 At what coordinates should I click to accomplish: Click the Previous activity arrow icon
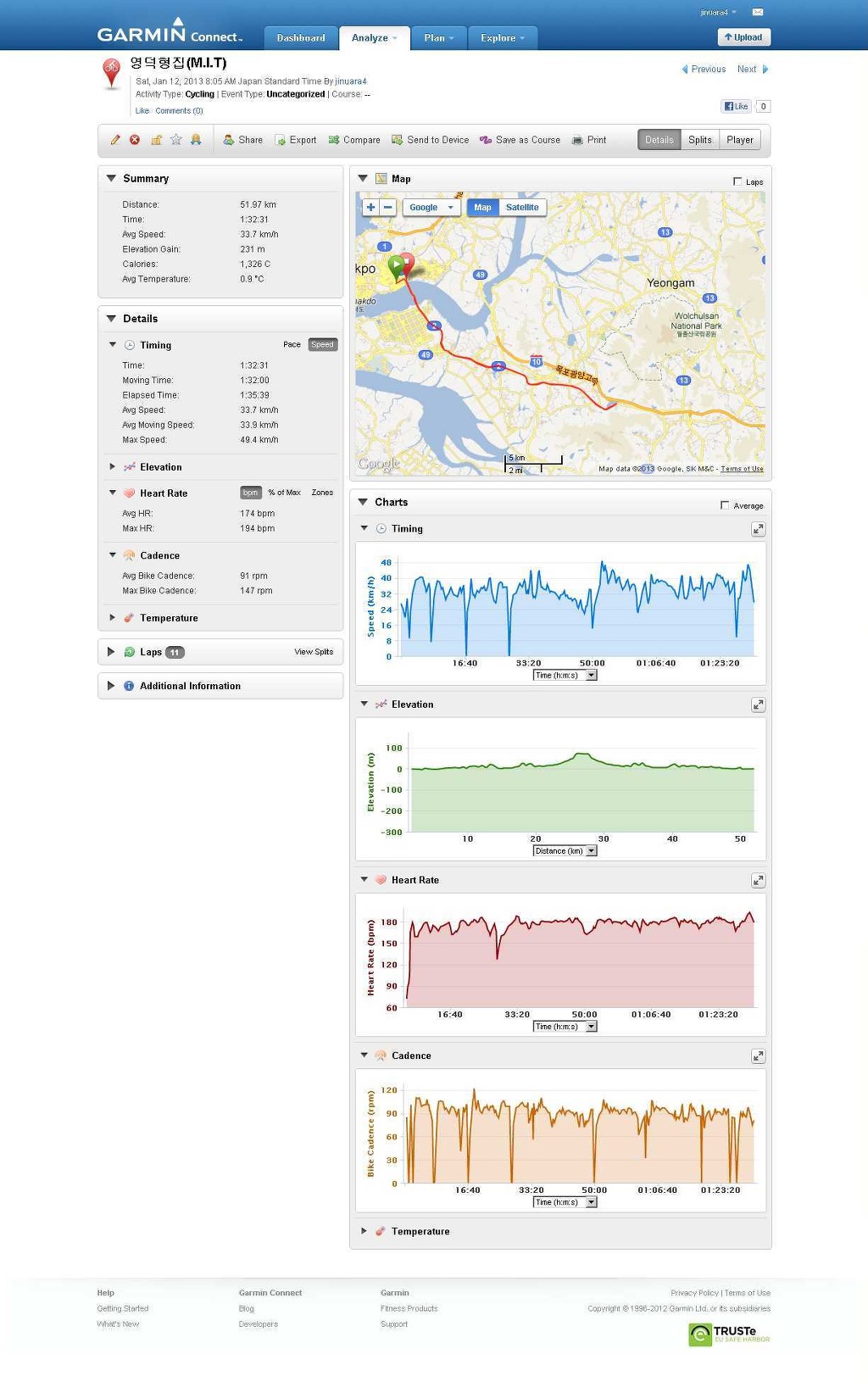[685, 70]
